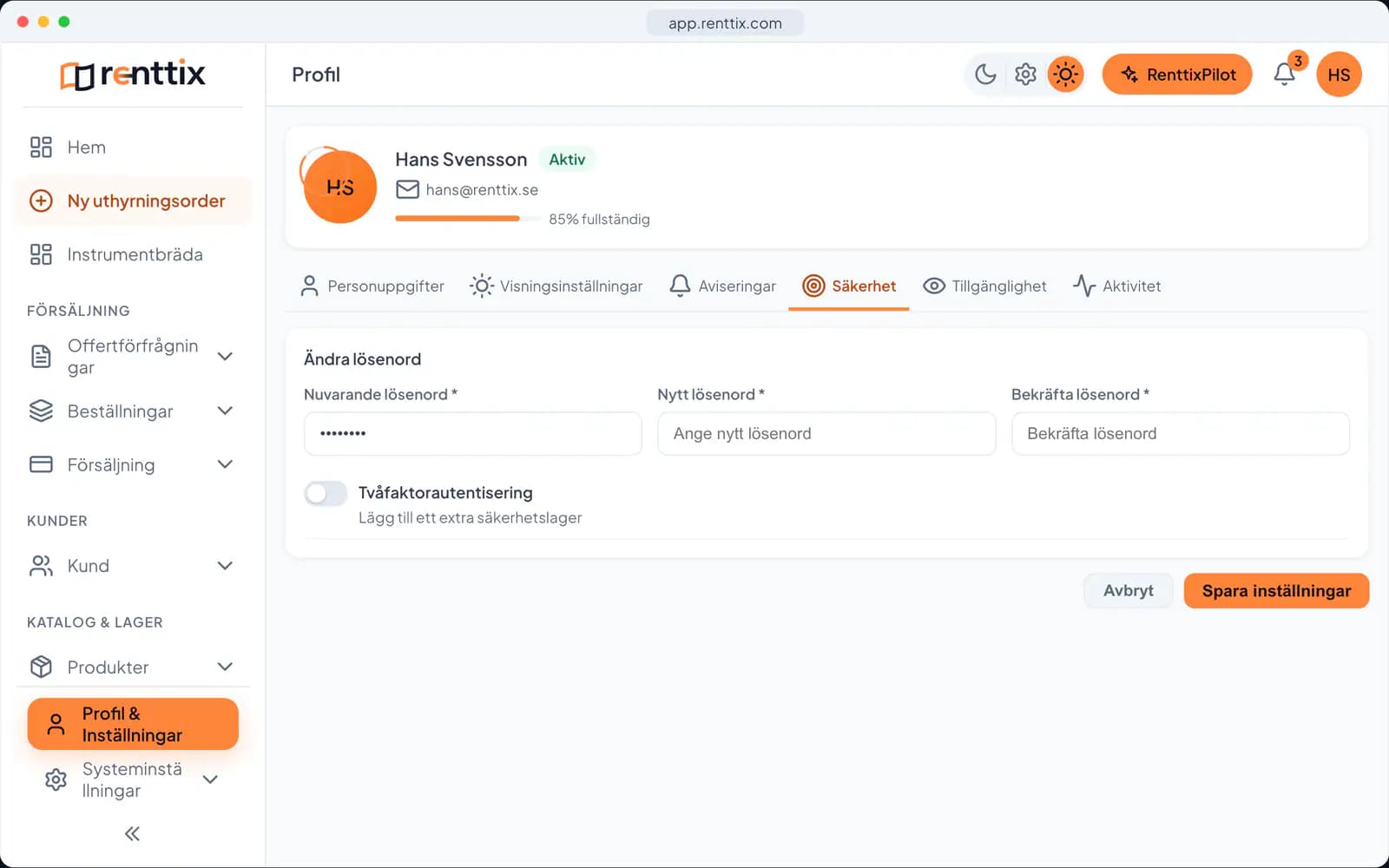Click the email envelope icon
1389x868 pixels.
click(x=407, y=189)
